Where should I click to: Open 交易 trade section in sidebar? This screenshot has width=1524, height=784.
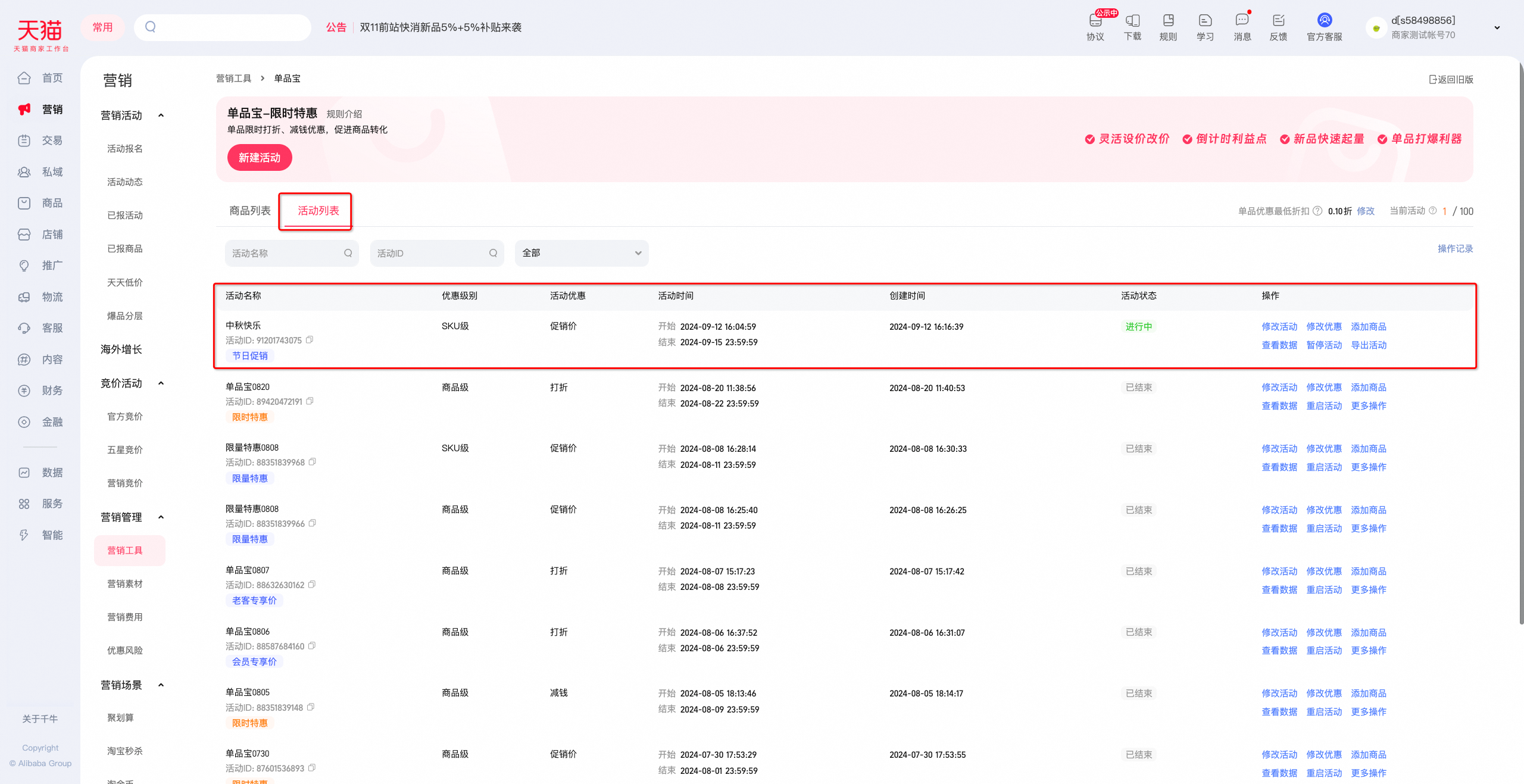[x=40, y=140]
